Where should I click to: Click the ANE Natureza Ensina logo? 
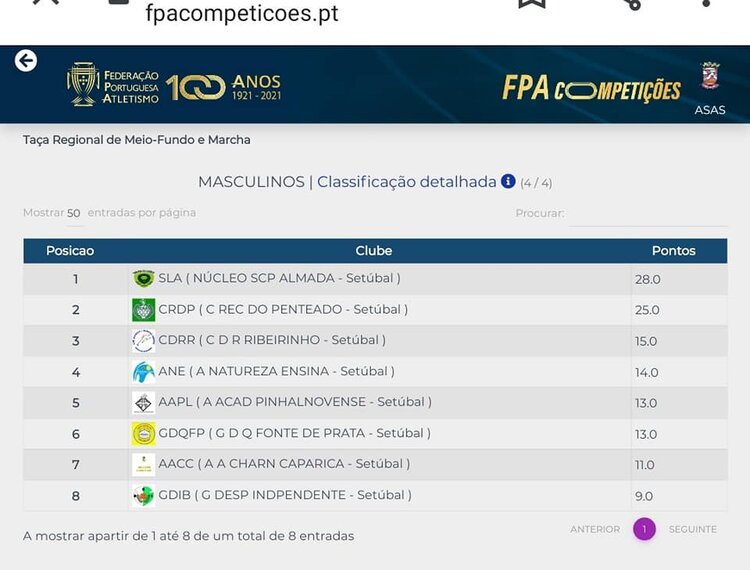(143, 372)
